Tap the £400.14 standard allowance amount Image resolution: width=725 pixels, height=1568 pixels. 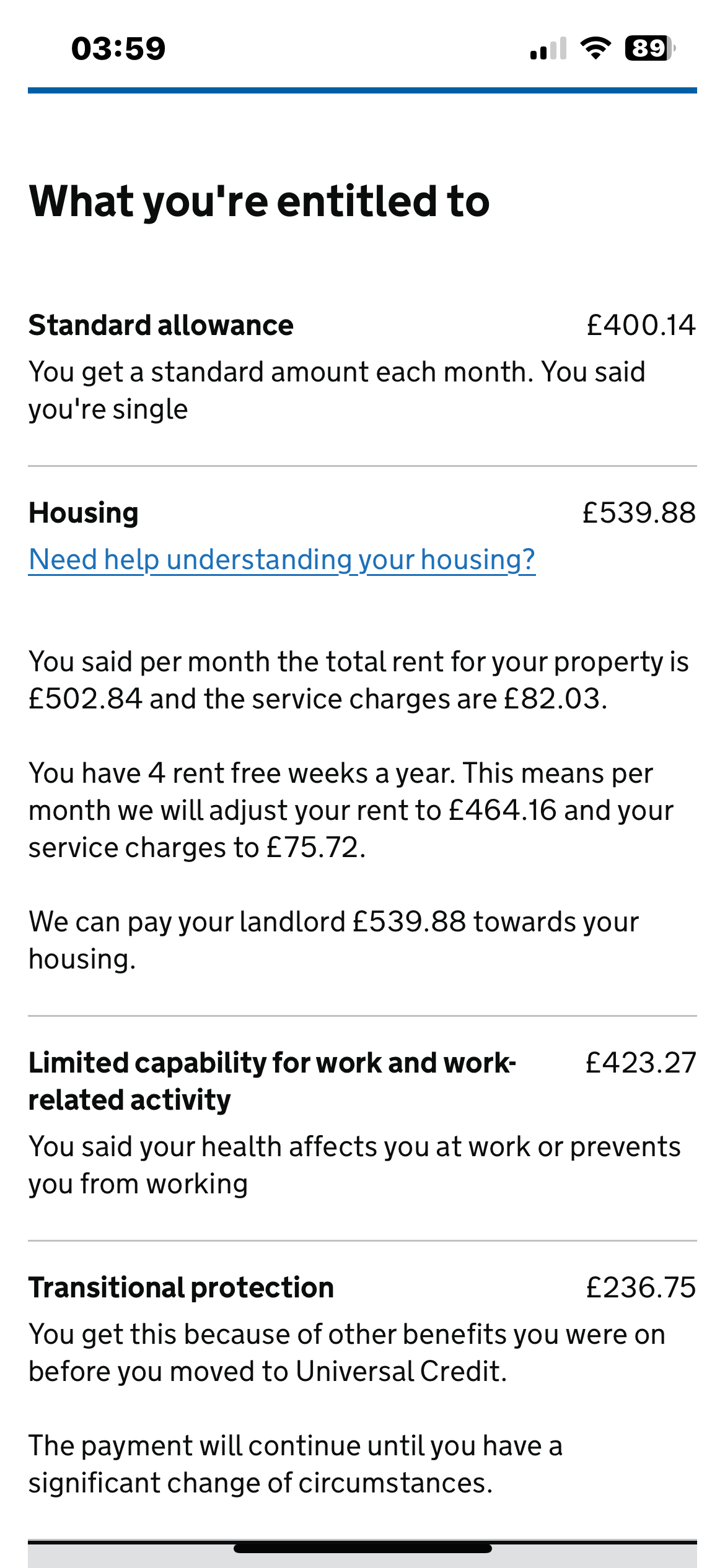click(x=641, y=326)
